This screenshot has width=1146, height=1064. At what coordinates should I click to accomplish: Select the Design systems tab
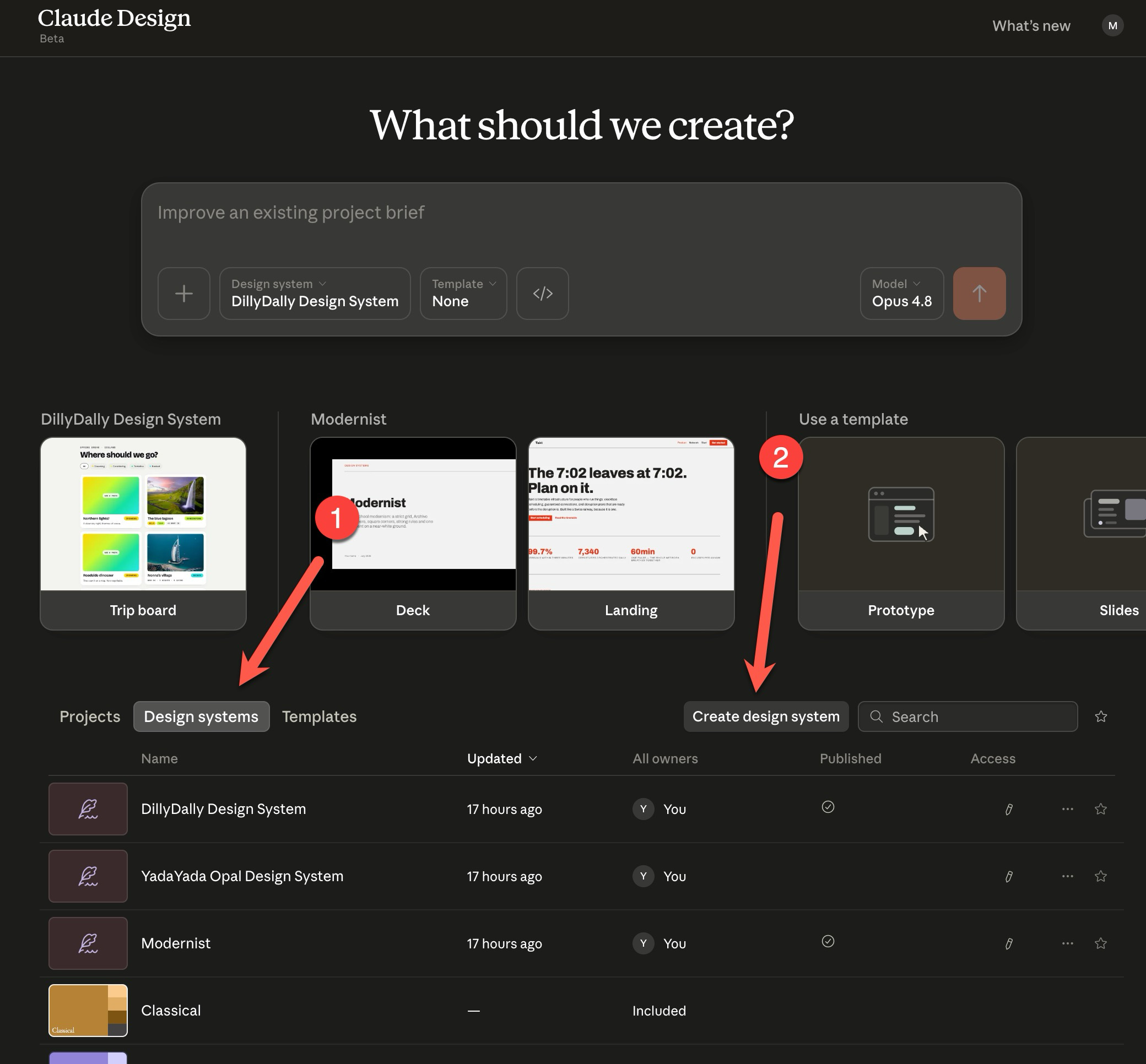click(201, 717)
